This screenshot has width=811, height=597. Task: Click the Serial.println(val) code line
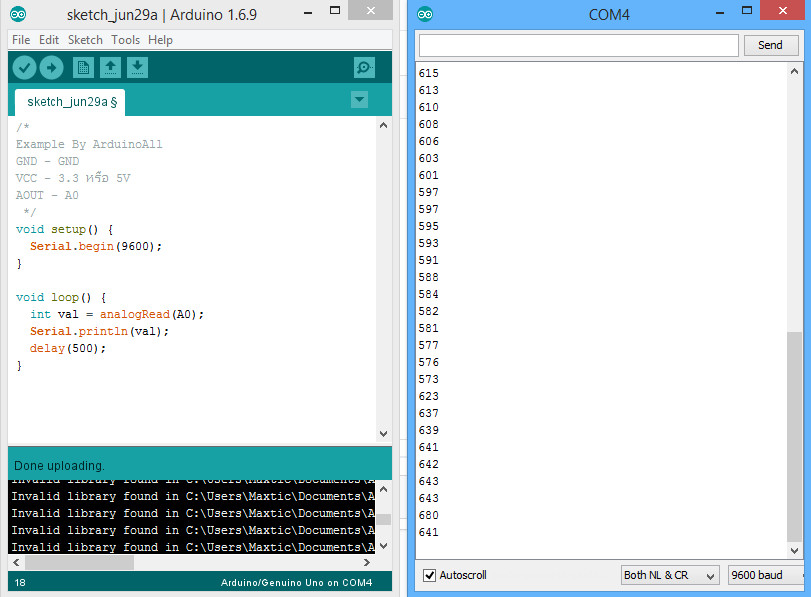[99, 332]
